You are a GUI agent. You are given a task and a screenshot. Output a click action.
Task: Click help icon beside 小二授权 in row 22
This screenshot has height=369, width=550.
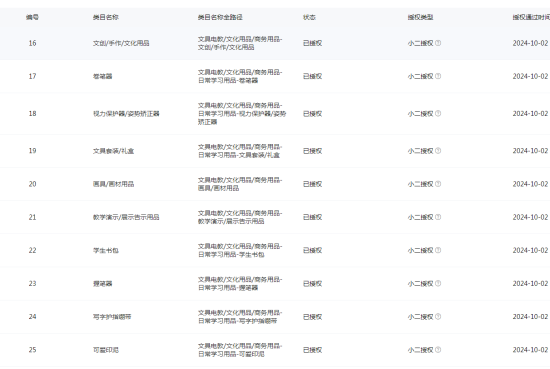click(438, 250)
